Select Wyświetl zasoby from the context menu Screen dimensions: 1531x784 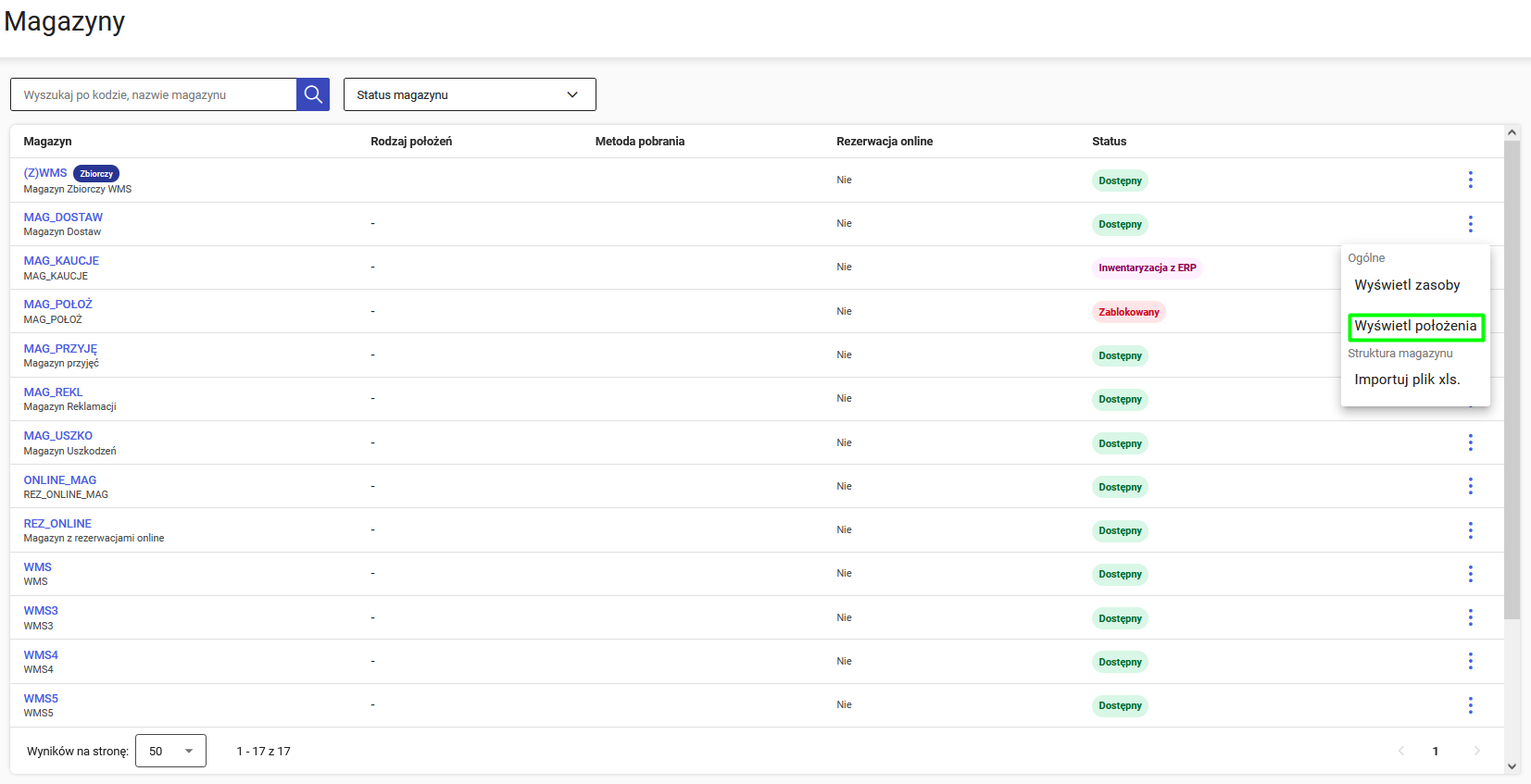[x=1407, y=285]
